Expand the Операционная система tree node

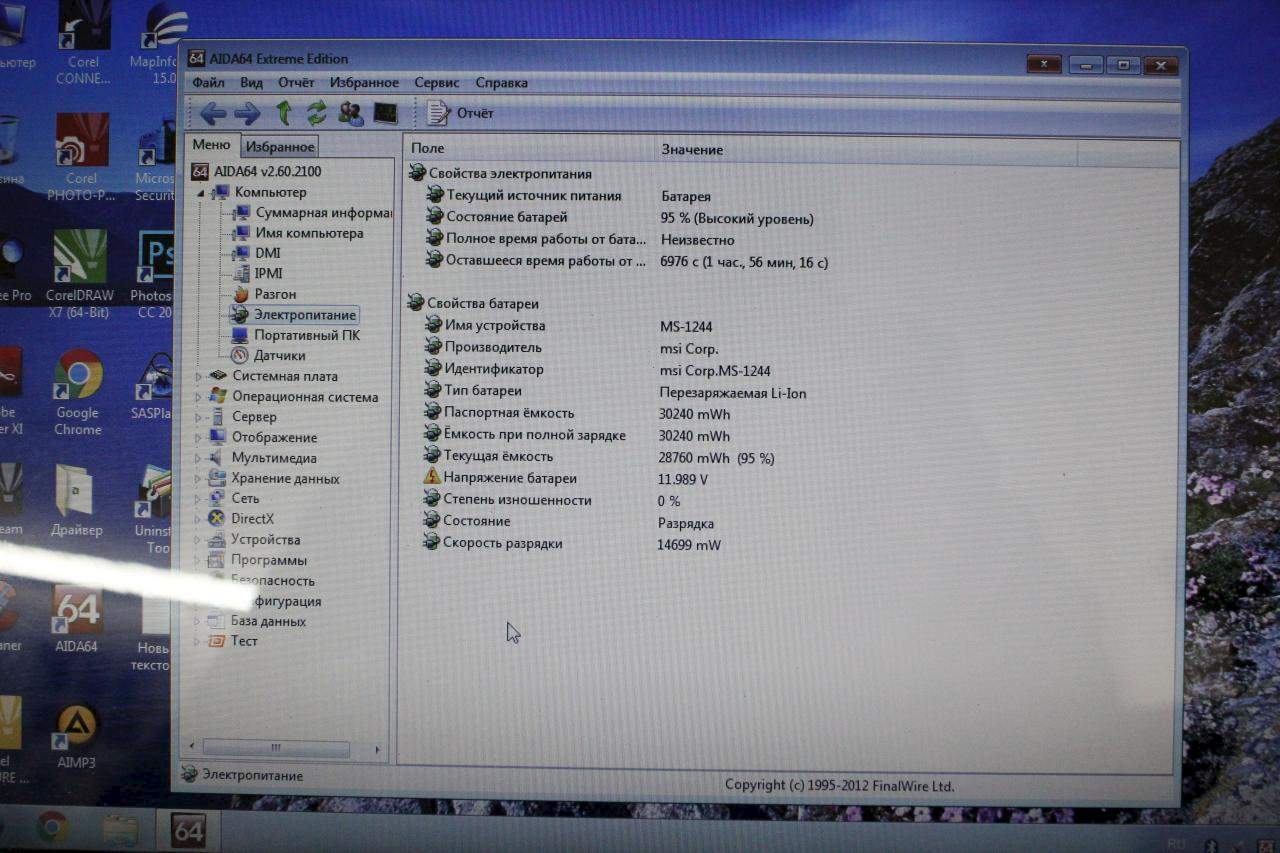[x=198, y=397]
